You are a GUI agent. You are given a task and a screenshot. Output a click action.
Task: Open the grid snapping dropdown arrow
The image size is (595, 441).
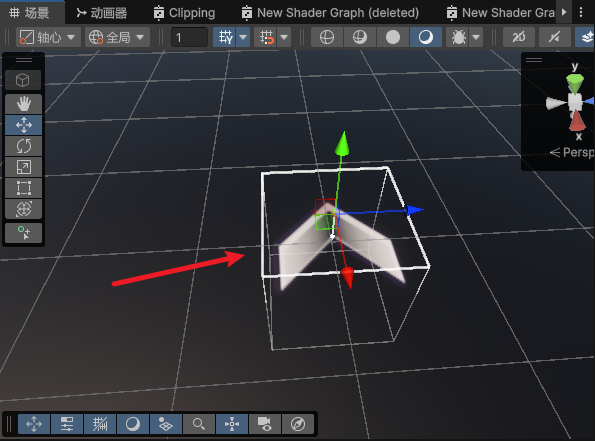pyautogui.click(x=284, y=37)
